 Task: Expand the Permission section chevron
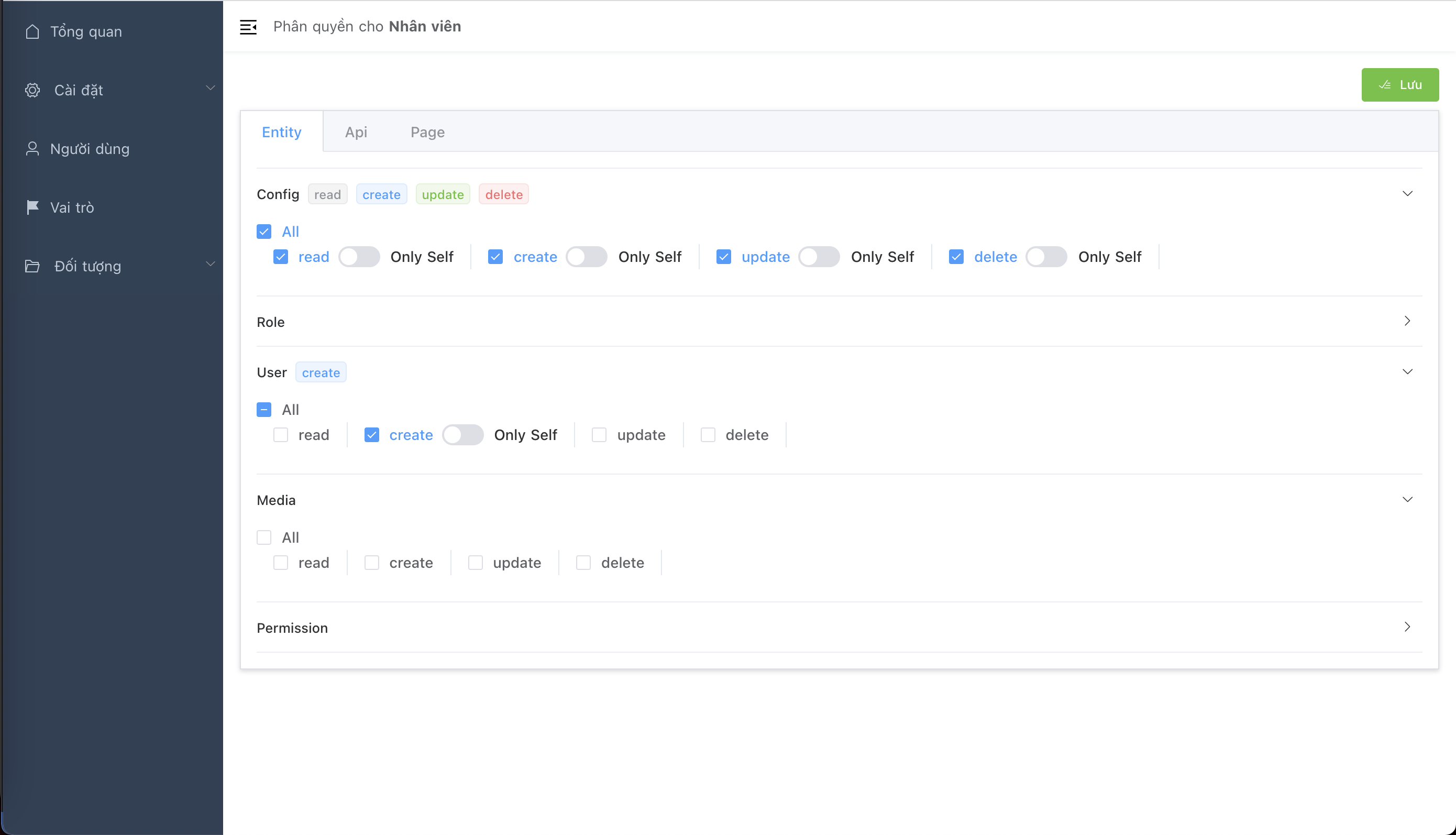(1407, 627)
